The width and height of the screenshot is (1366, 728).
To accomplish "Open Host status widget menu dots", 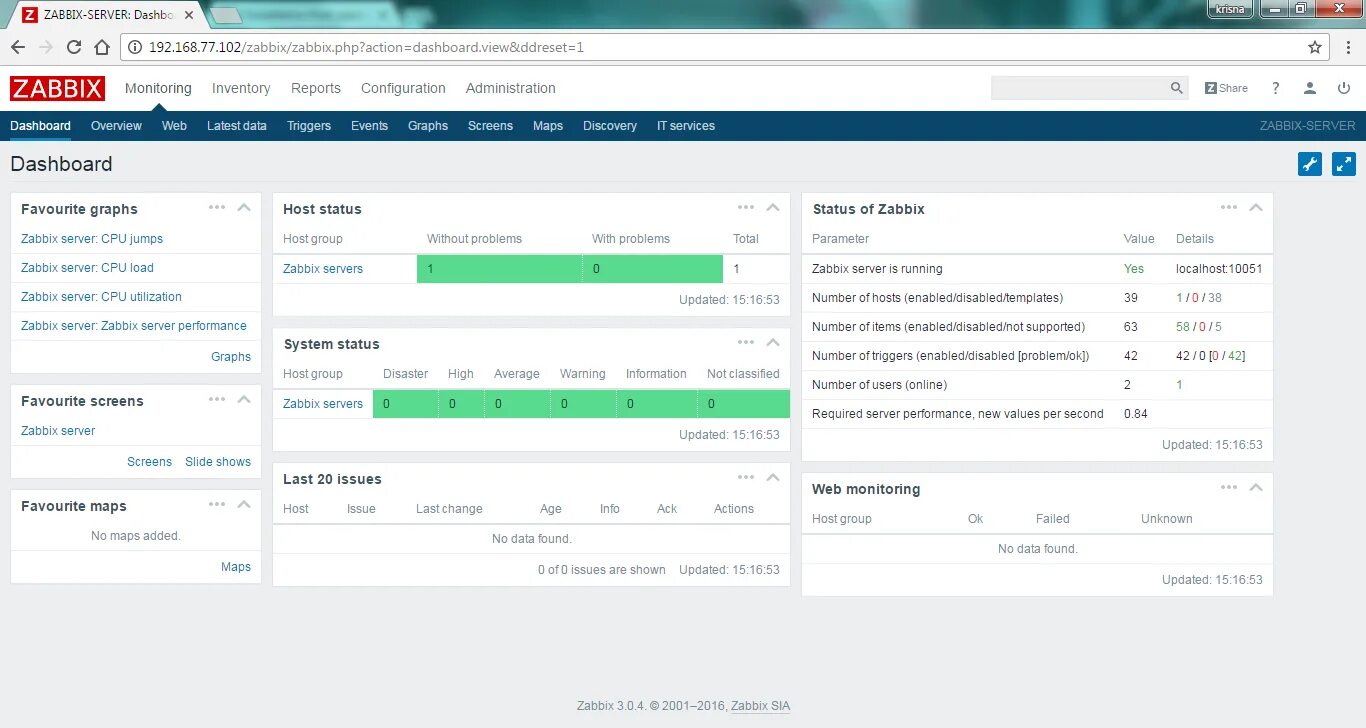I will [x=746, y=207].
